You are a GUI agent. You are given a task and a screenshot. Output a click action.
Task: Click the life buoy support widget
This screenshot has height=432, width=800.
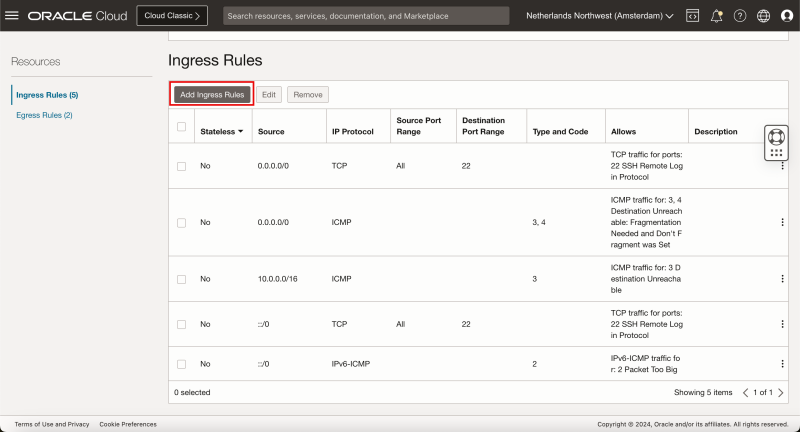tap(777, 137)
